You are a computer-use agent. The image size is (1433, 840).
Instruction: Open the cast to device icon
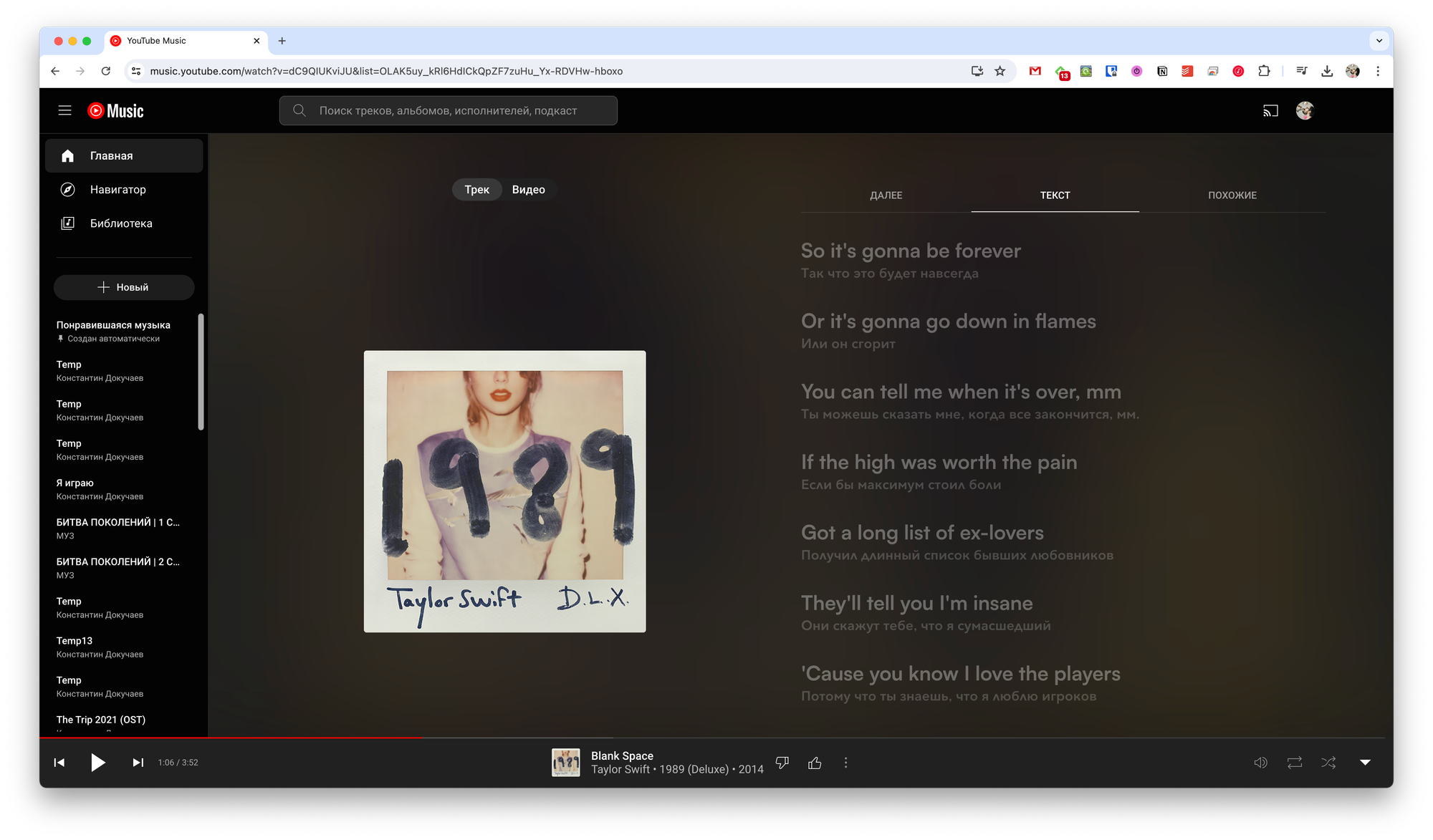click(x=1270, y=111)
